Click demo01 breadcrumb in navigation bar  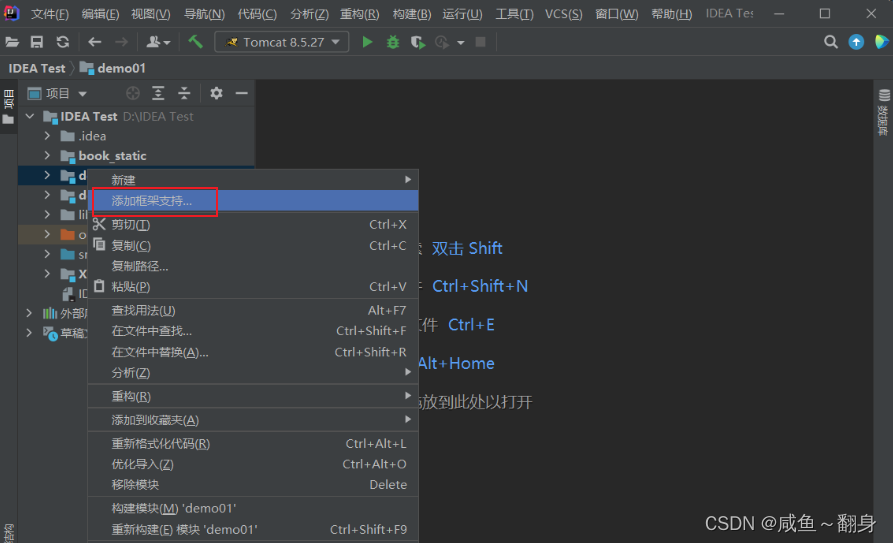113,68
